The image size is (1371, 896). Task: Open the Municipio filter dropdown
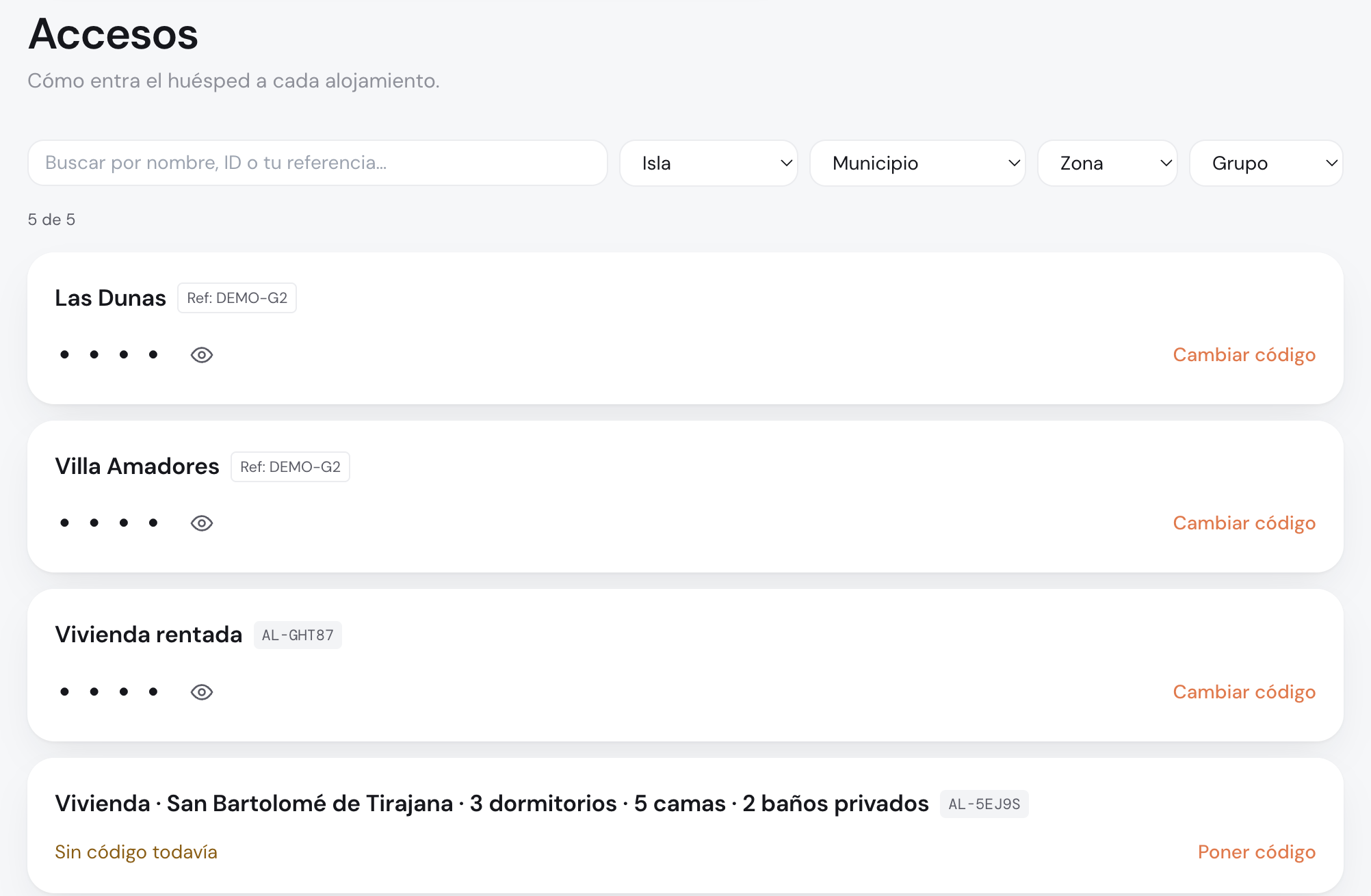pyautogui.click(x=917, y=163)
